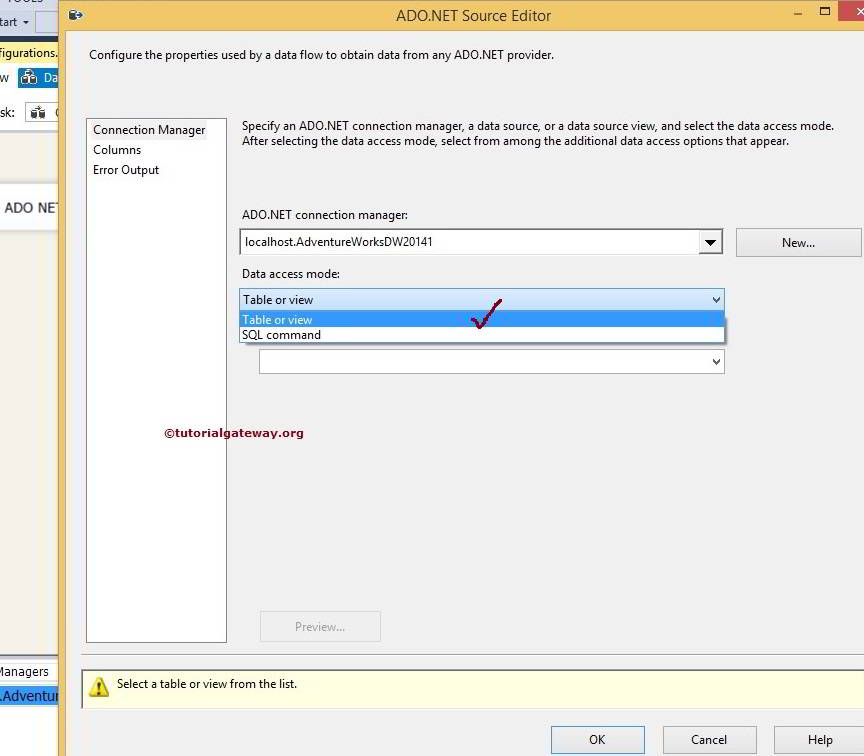Select Connection Manager in the left pane
Screen dimensions: 864x756
(x=149, y=129)
